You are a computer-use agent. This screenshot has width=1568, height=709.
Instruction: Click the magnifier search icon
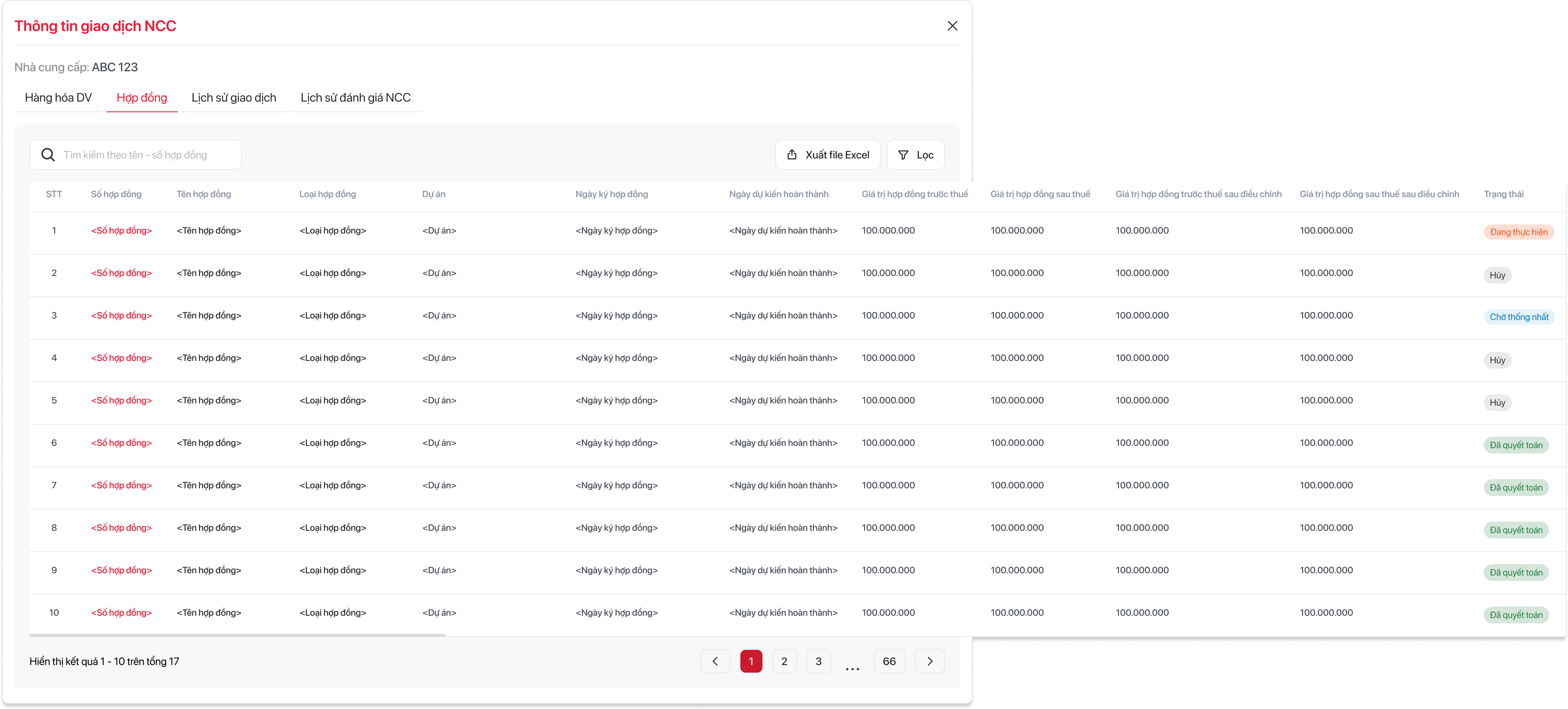coord(48,155)
